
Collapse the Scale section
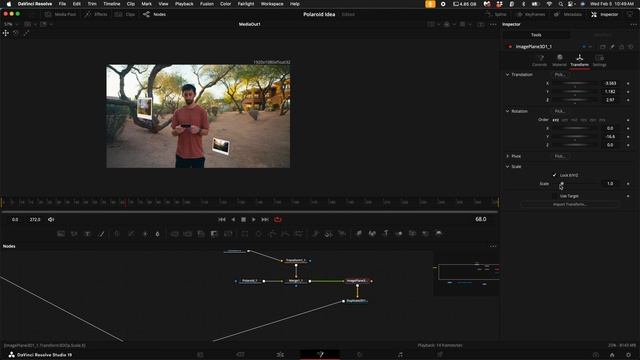pyautogui.click(x=507, y=167)
